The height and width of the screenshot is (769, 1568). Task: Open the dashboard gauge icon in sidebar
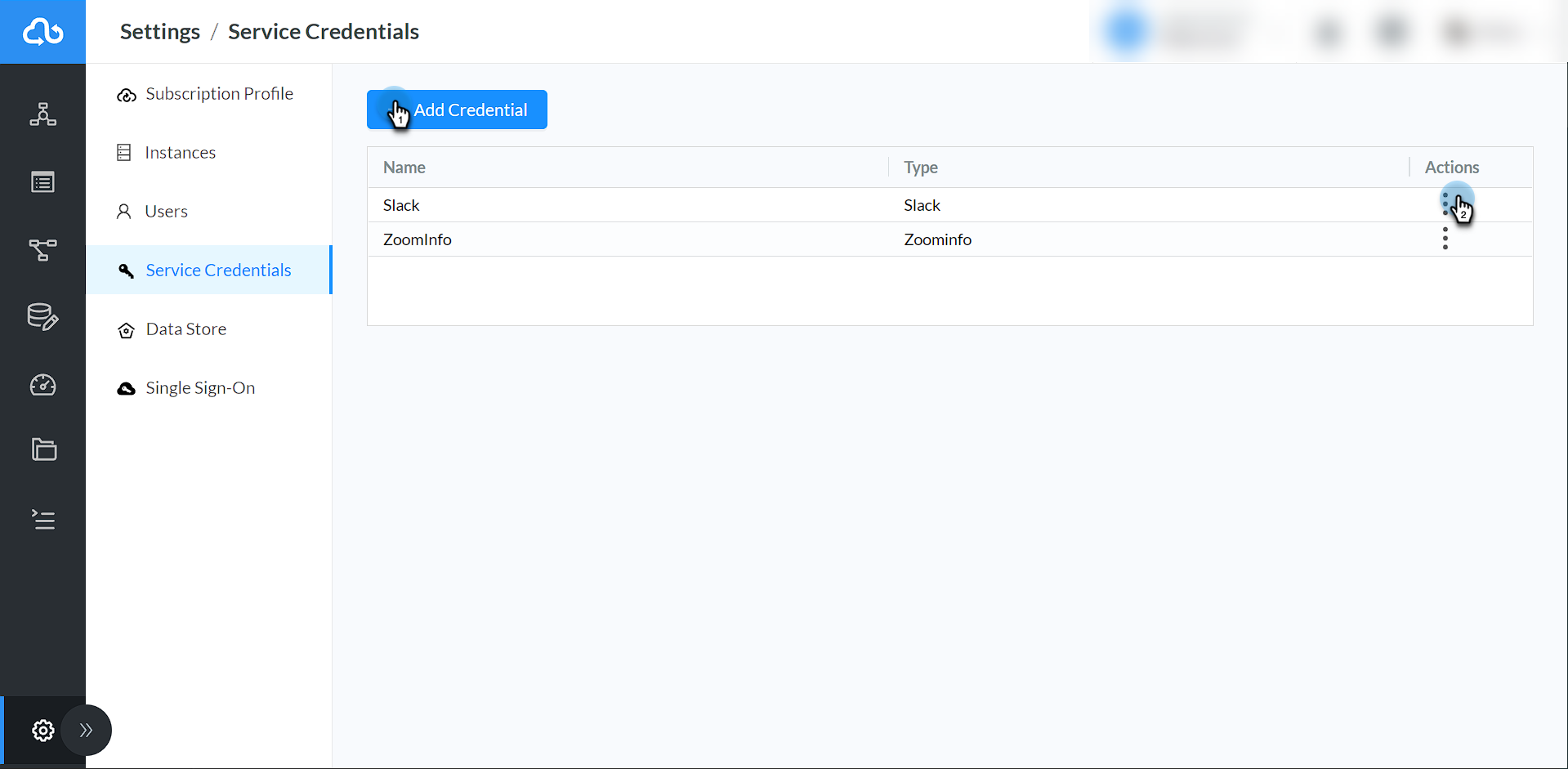click(42, 385)
